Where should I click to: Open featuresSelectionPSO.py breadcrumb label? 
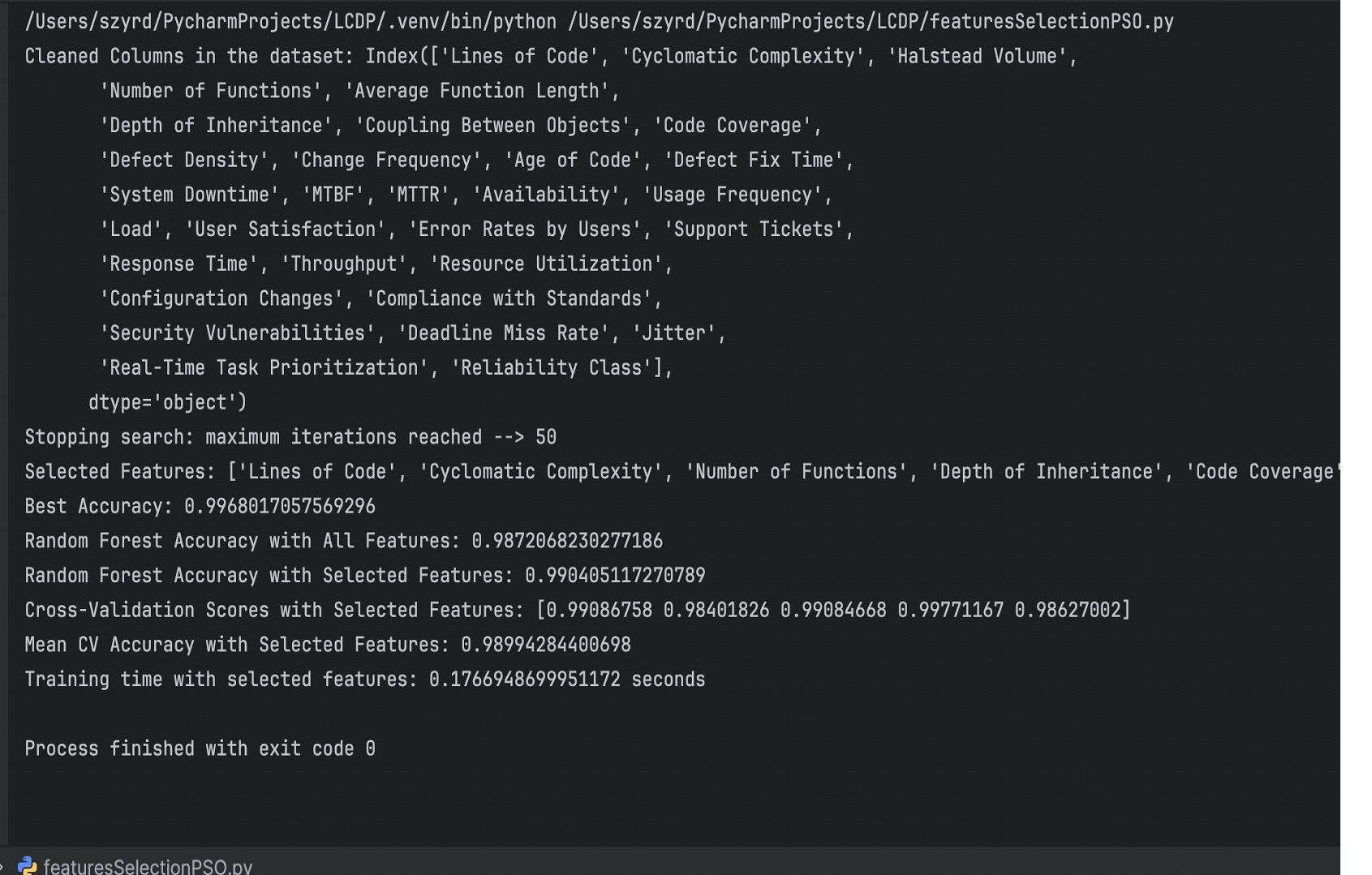[x=148, y=866]
